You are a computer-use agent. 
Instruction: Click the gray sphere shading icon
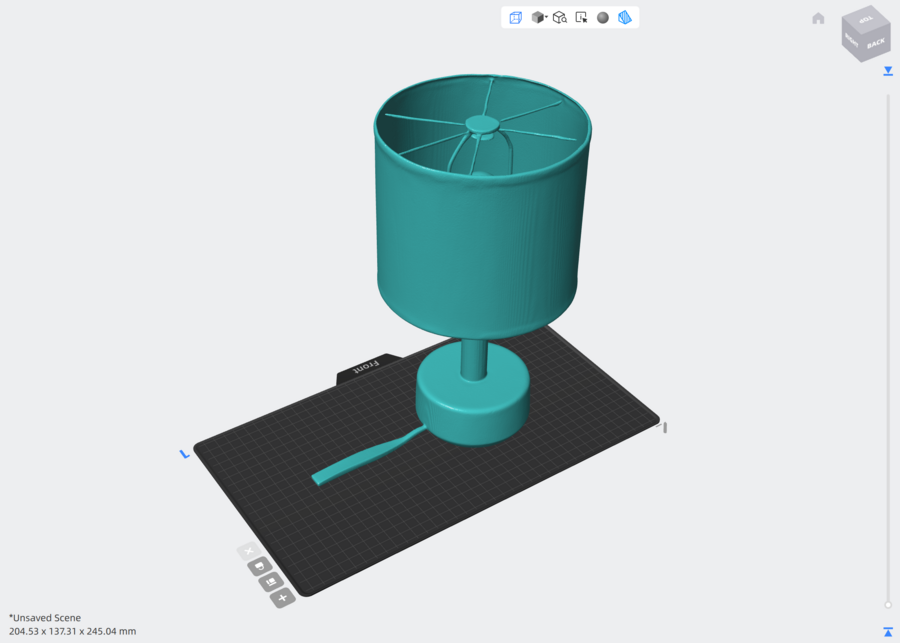coord(603,18)
